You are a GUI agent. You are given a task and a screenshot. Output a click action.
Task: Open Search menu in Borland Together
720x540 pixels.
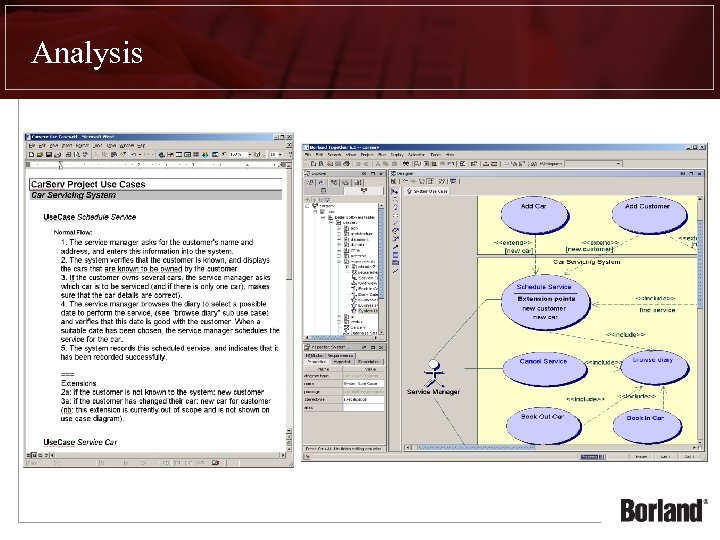334,155
